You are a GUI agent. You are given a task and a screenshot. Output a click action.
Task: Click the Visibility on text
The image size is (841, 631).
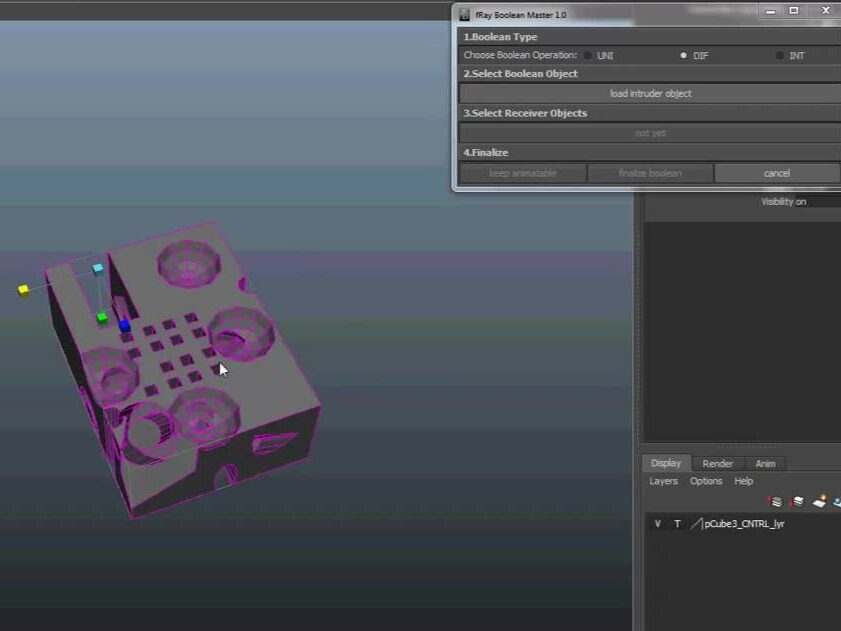[x=784, y=202]
